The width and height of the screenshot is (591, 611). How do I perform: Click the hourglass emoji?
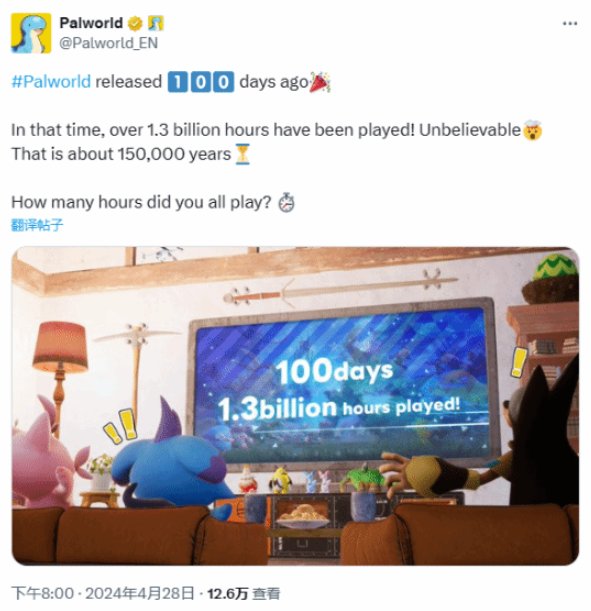(x=242, y=154)
